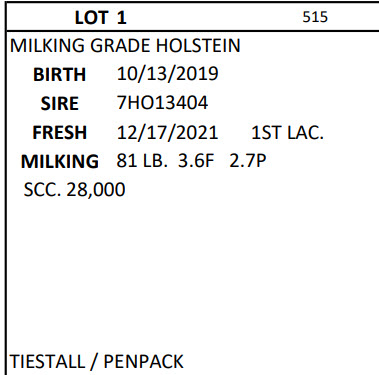Select the SIRE label
This screenshot has width=379, height=375.
click(x=59, y=103)
